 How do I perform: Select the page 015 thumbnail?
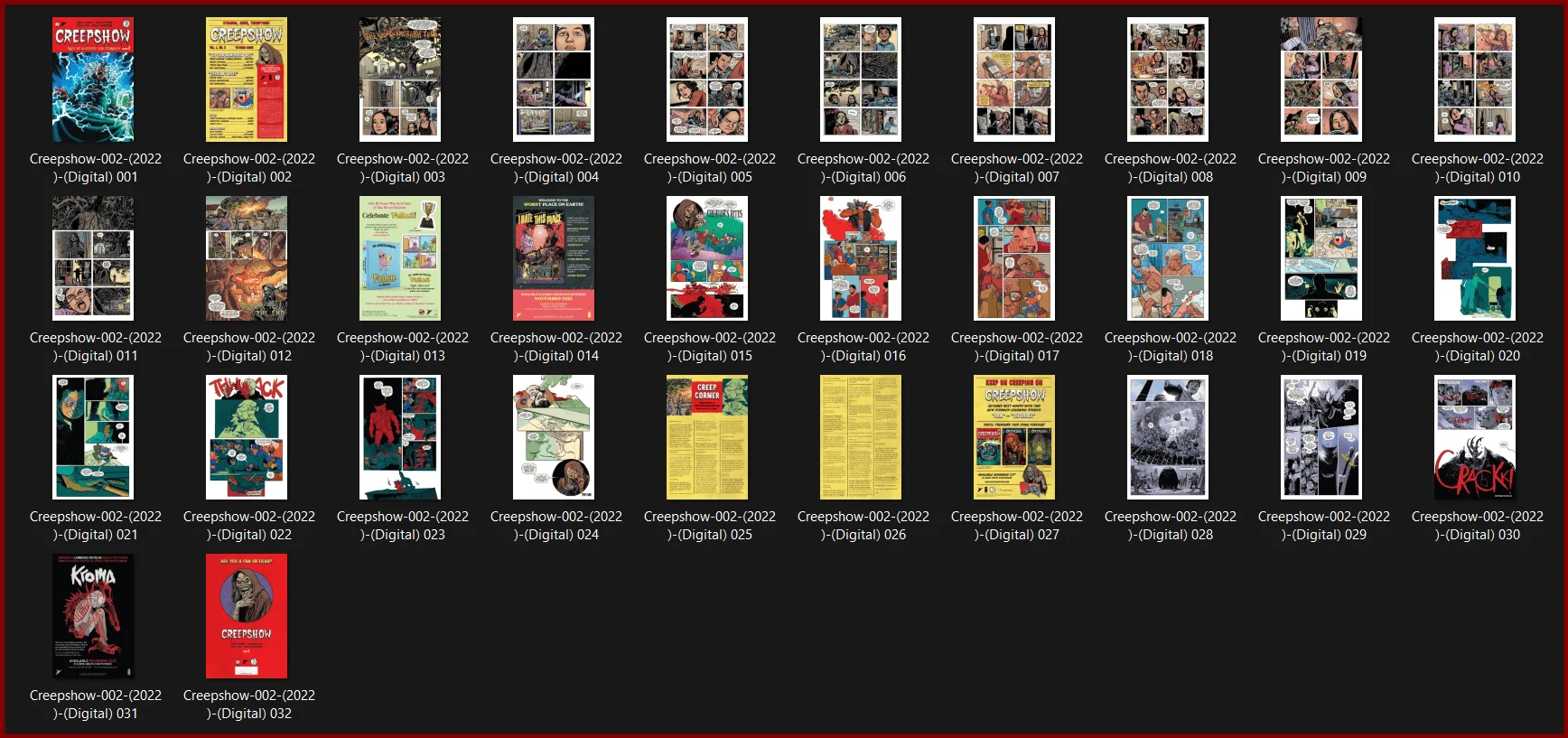[x=707, y=258]
